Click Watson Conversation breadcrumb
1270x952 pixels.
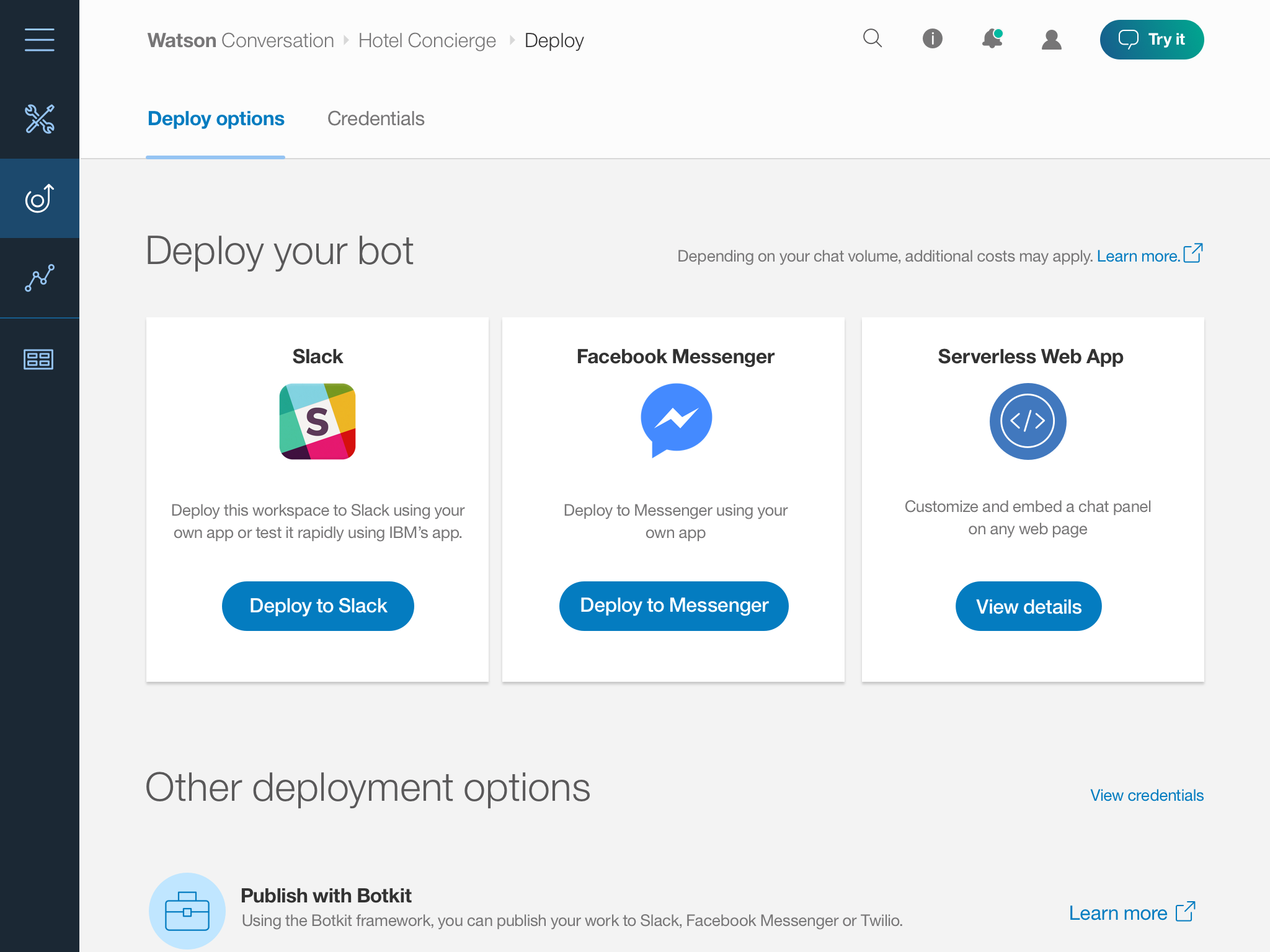tap(241, 40)
